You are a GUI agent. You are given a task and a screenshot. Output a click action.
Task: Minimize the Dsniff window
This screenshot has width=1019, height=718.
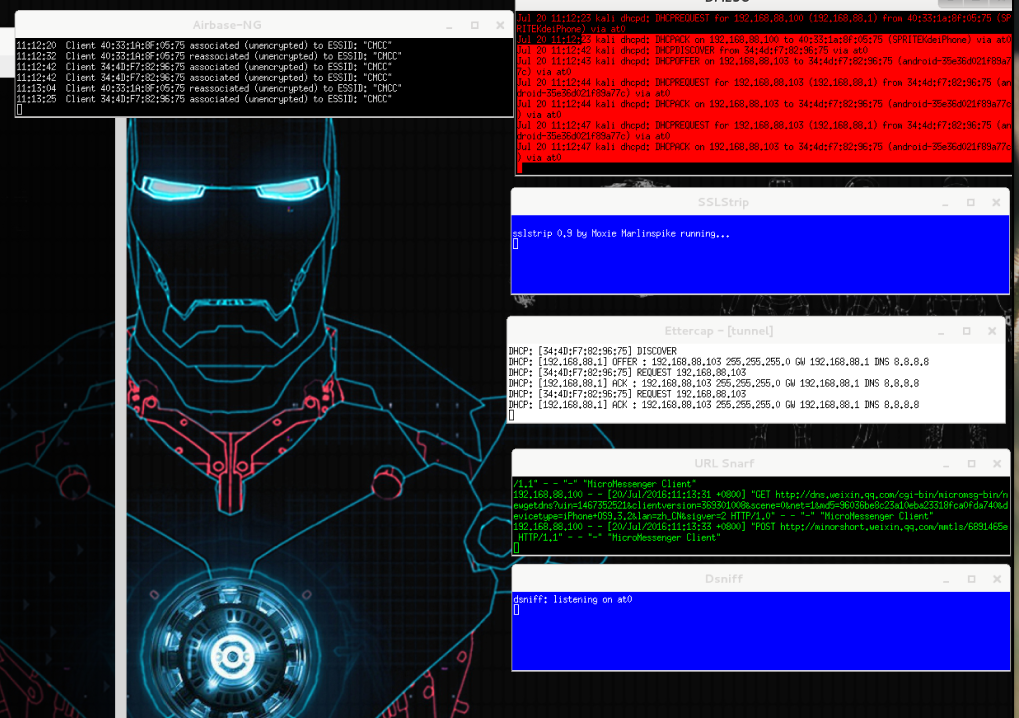946,580
